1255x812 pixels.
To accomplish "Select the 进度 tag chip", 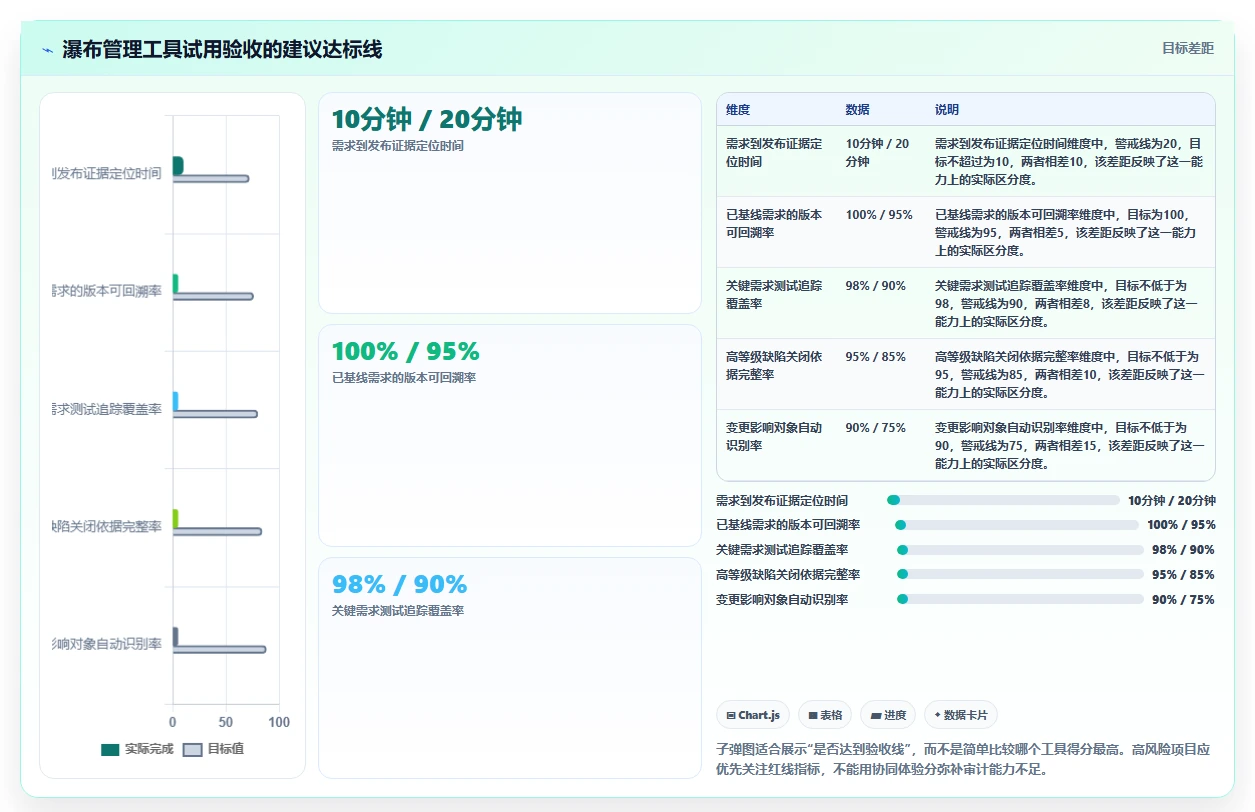I will (888, 715).
